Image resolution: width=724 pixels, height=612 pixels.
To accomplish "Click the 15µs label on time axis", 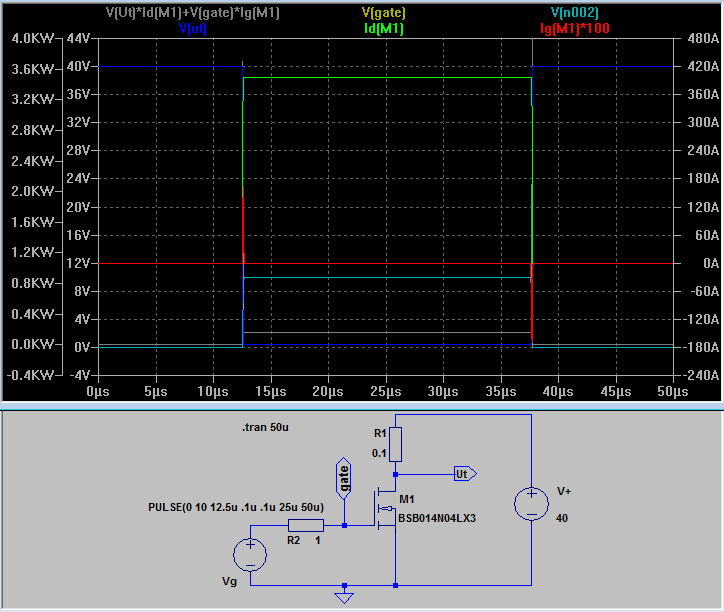I will [x=271, y=392].
